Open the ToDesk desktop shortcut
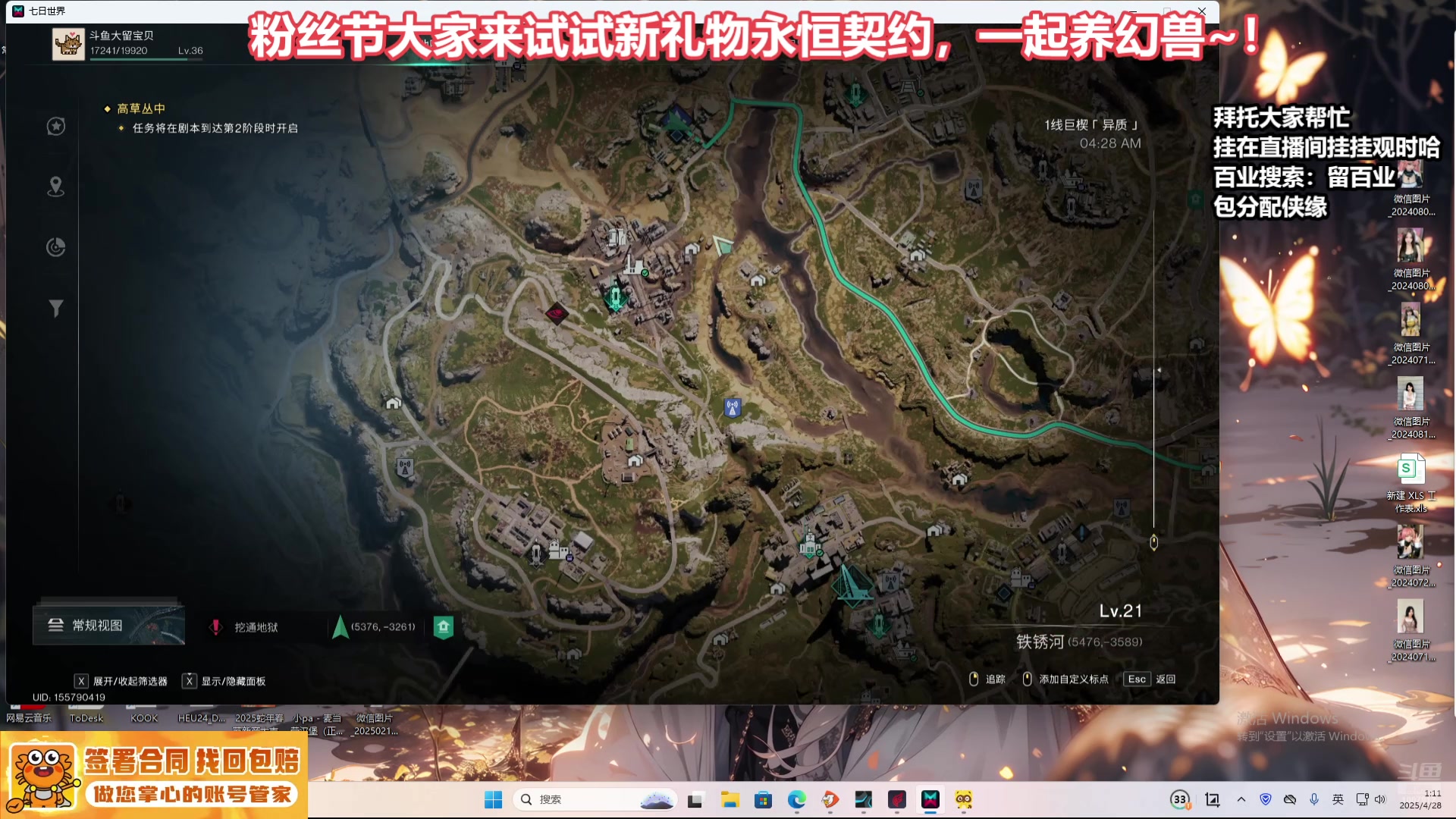1456x819 pixels. 86,714
